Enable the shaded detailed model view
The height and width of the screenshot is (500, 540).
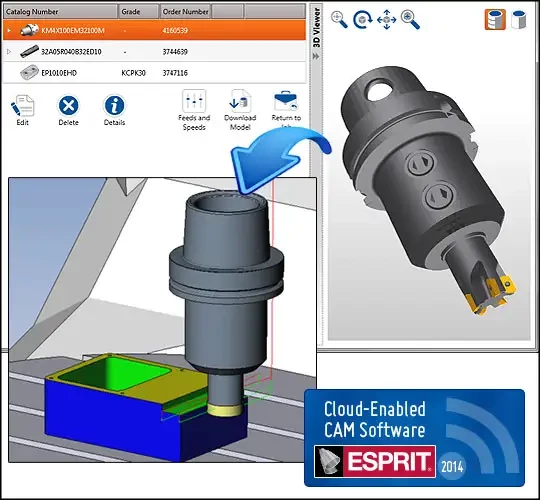click(x=495, y=20)
